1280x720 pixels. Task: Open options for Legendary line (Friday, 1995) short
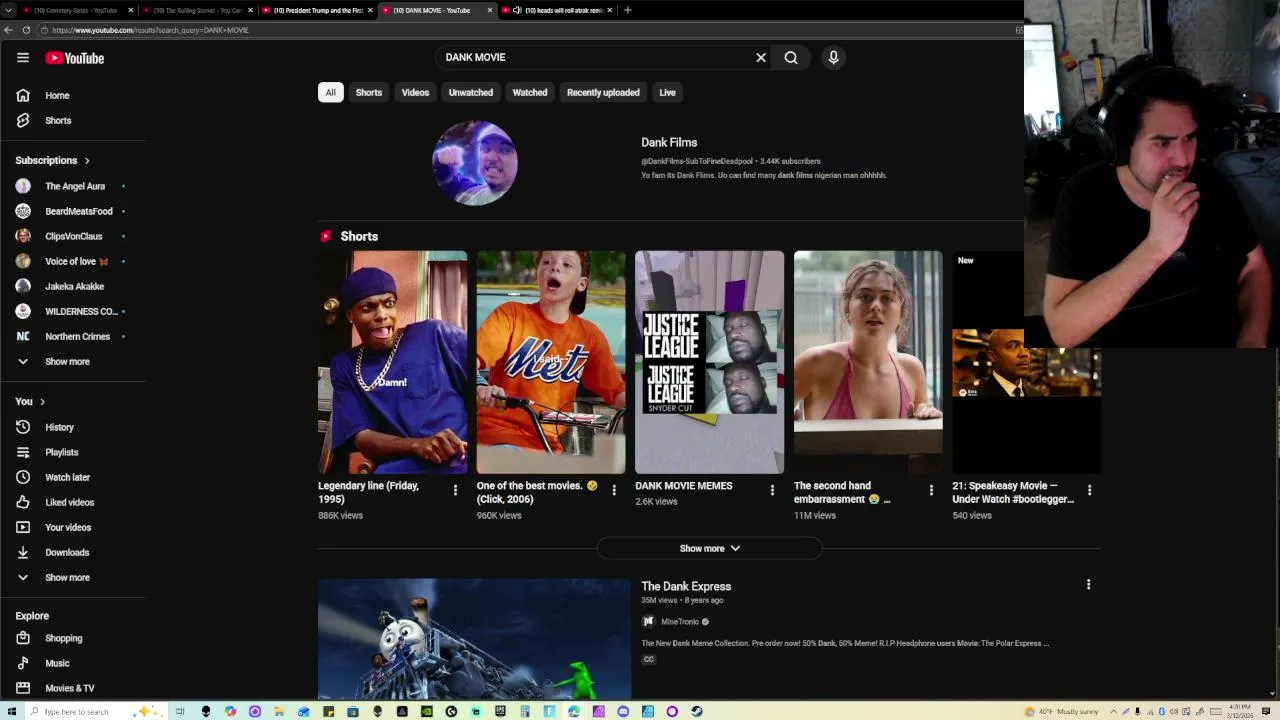pos(455,490)
